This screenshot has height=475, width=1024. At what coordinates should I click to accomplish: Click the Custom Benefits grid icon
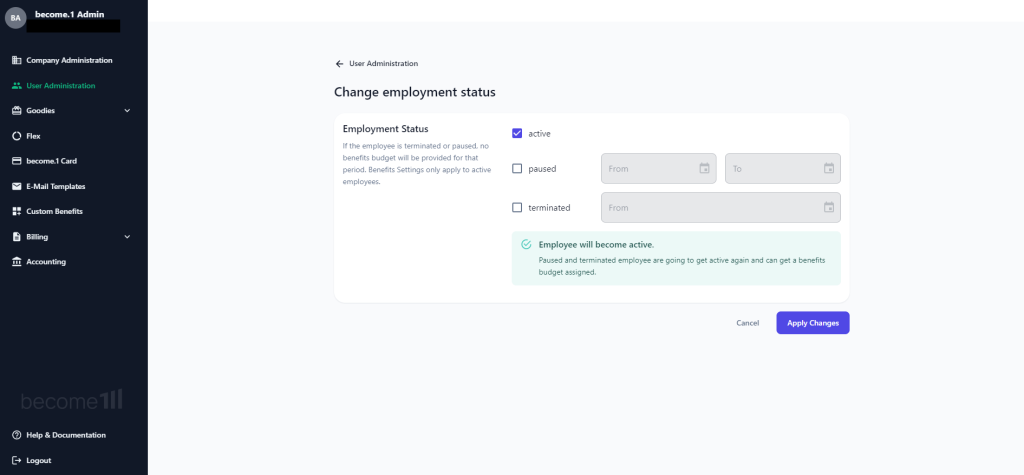click(17, 211)
